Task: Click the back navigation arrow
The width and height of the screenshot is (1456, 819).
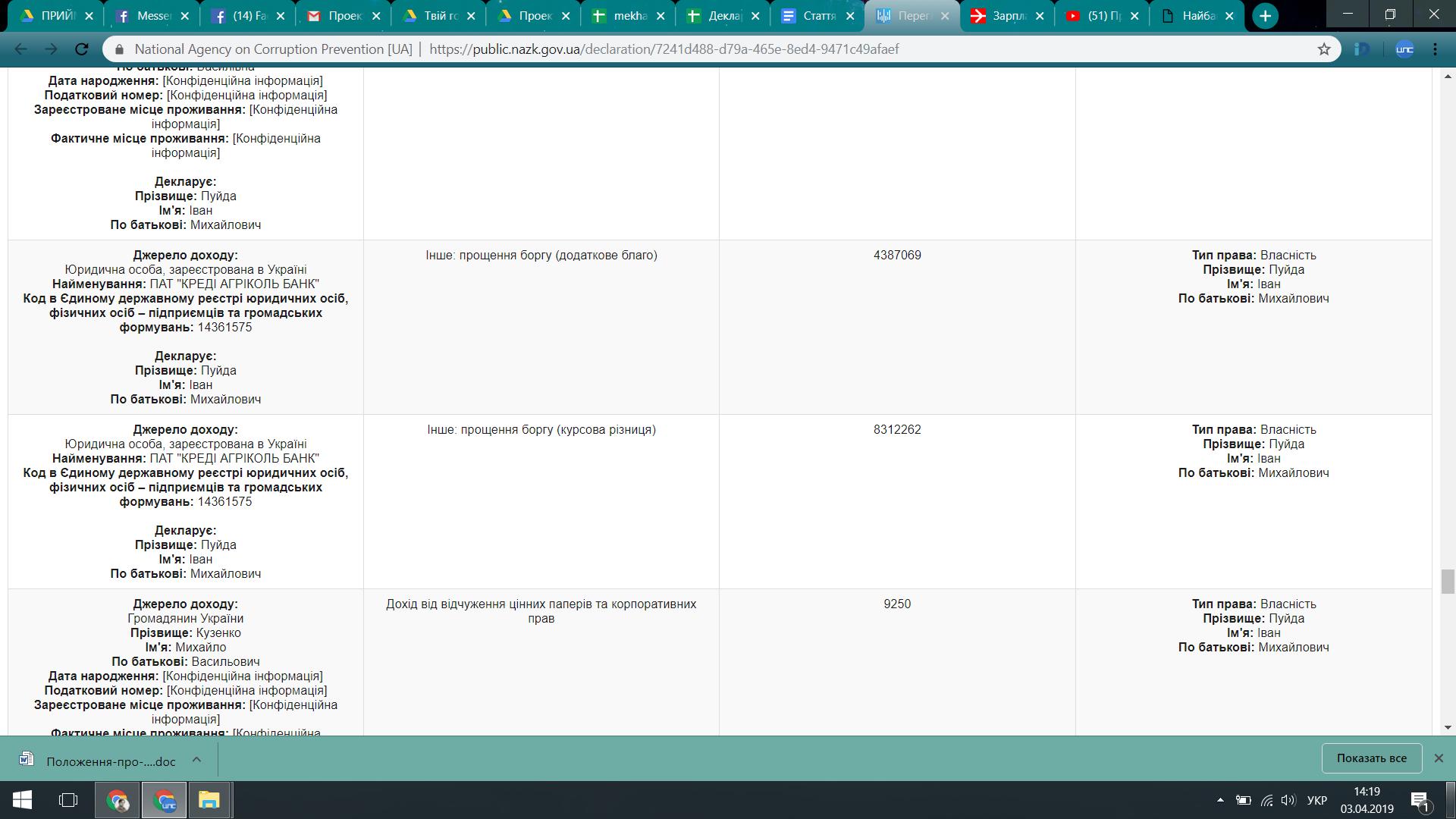Action: point(20,49)
